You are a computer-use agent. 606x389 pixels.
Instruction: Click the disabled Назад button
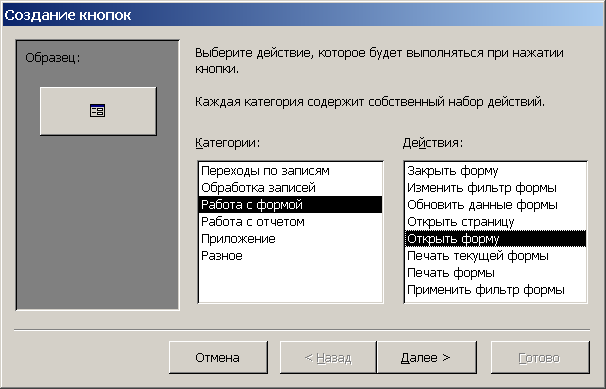pyautogui.click(x=328, y=357)
